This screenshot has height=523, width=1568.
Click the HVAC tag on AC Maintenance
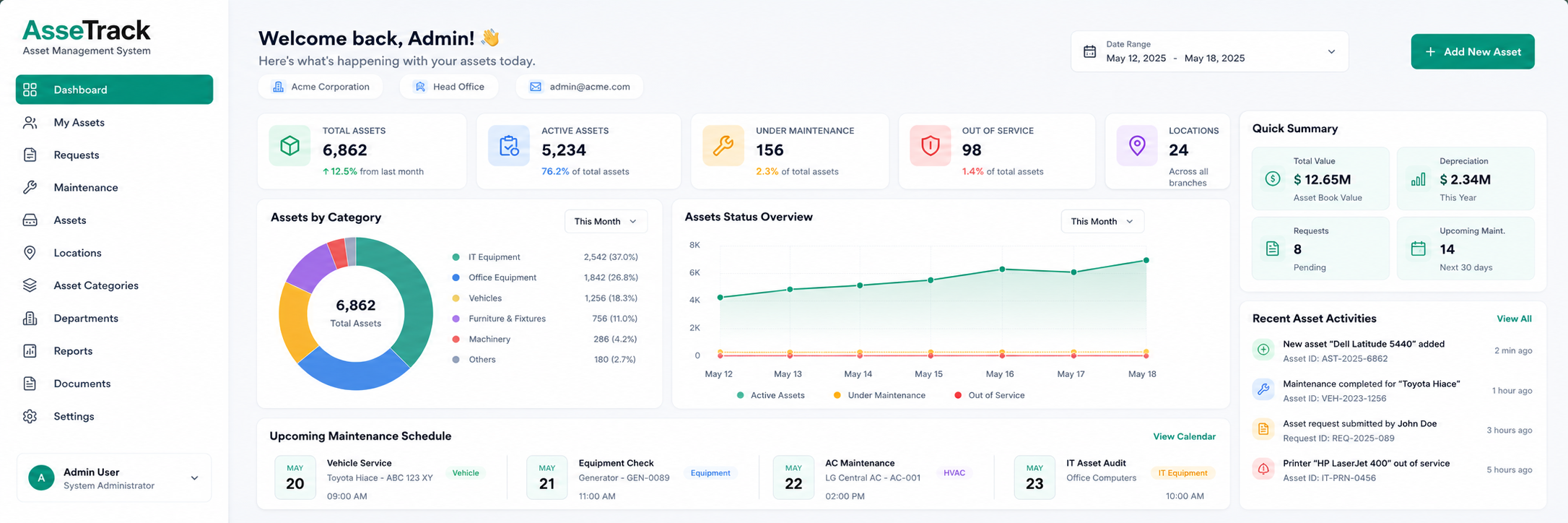pyautogui.click(x=954, y=473)
